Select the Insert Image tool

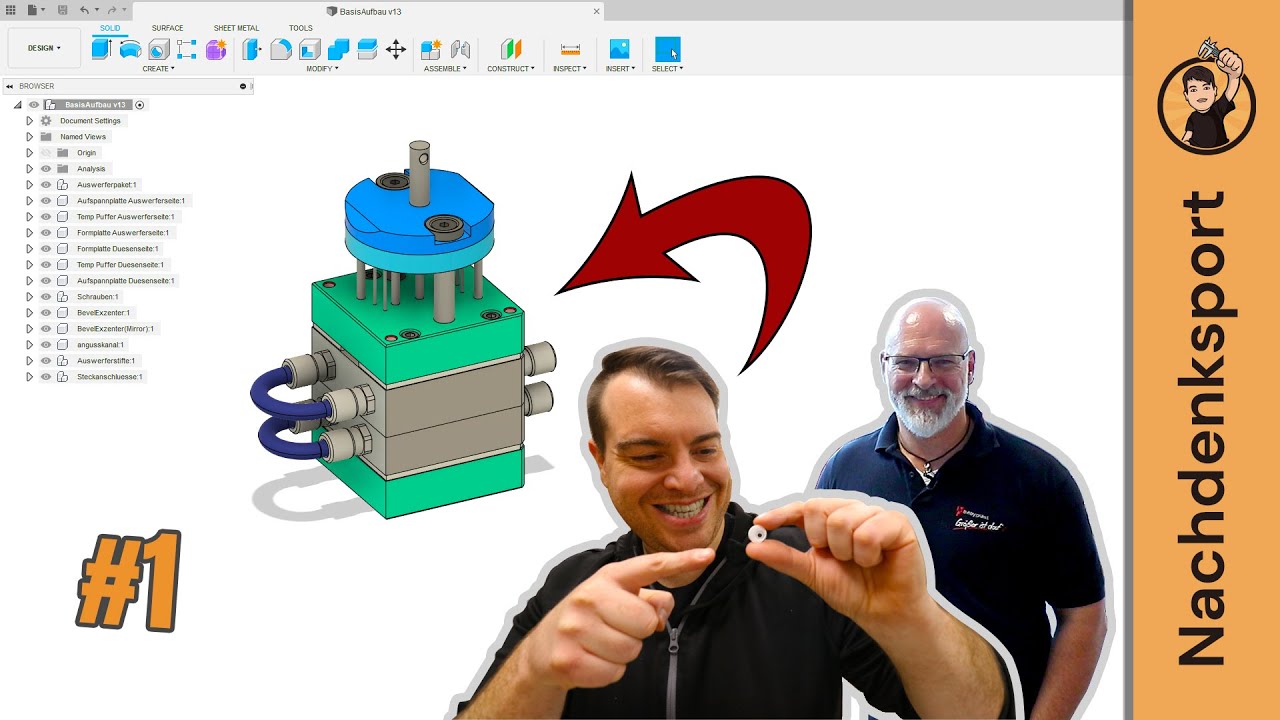(x=620, y=49)
